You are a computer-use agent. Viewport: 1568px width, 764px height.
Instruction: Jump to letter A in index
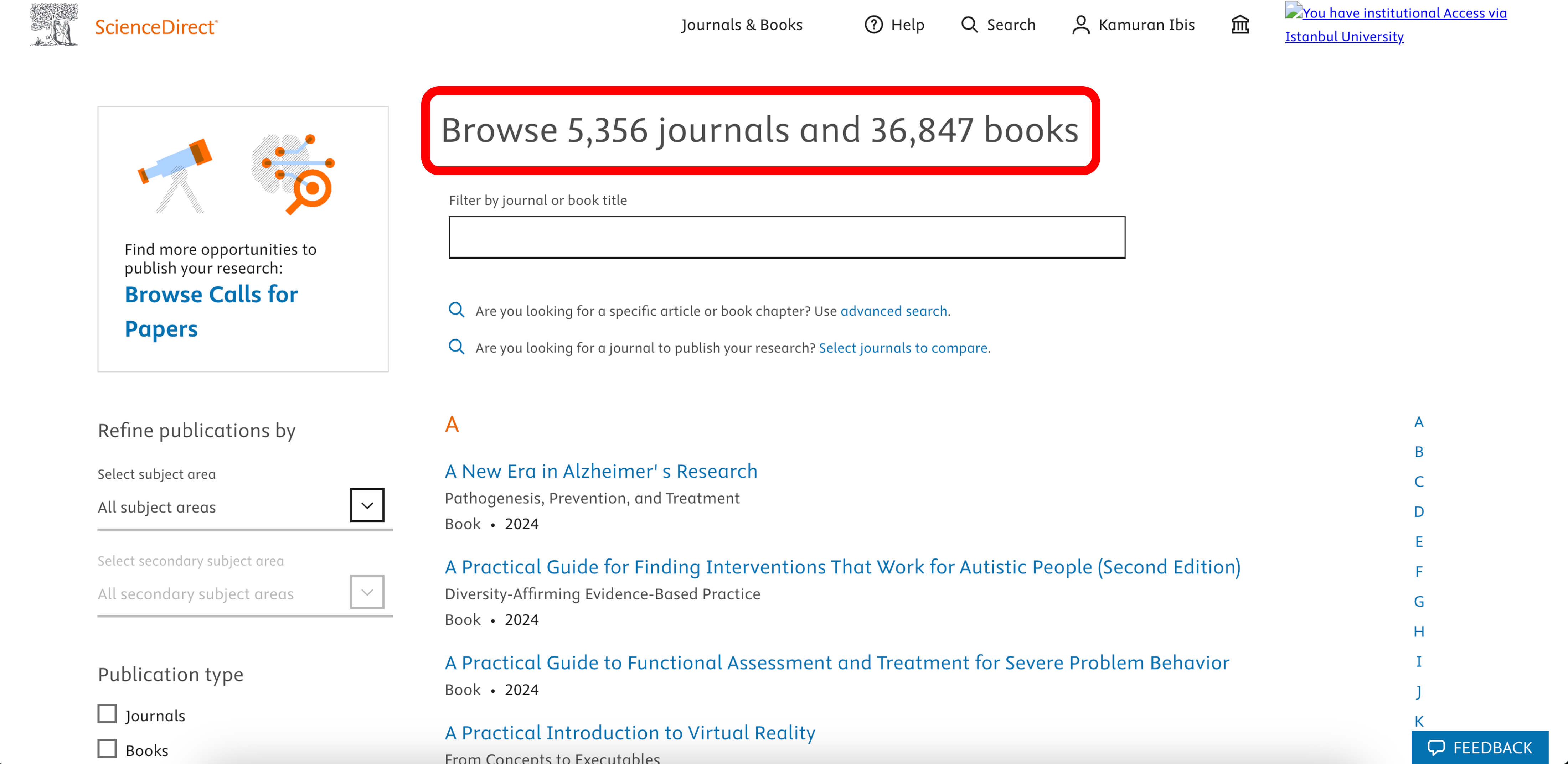[x=1419, y=422]
